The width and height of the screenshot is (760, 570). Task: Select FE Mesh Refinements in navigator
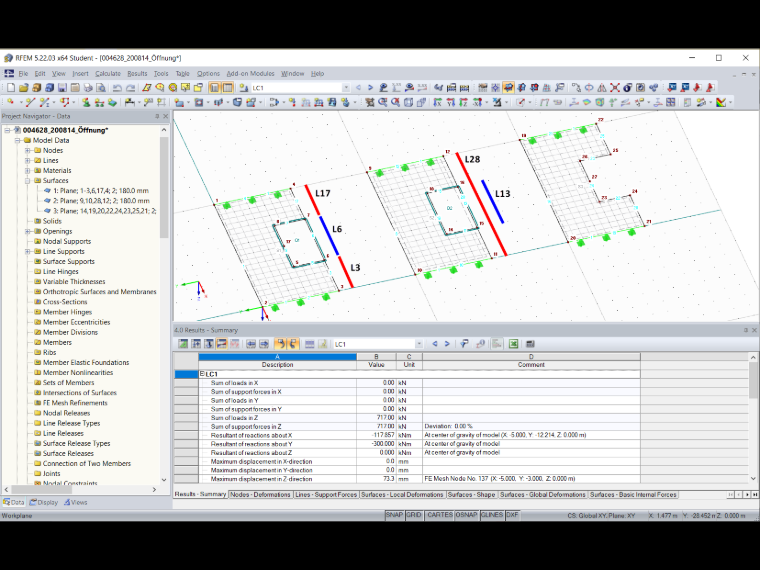75,403
